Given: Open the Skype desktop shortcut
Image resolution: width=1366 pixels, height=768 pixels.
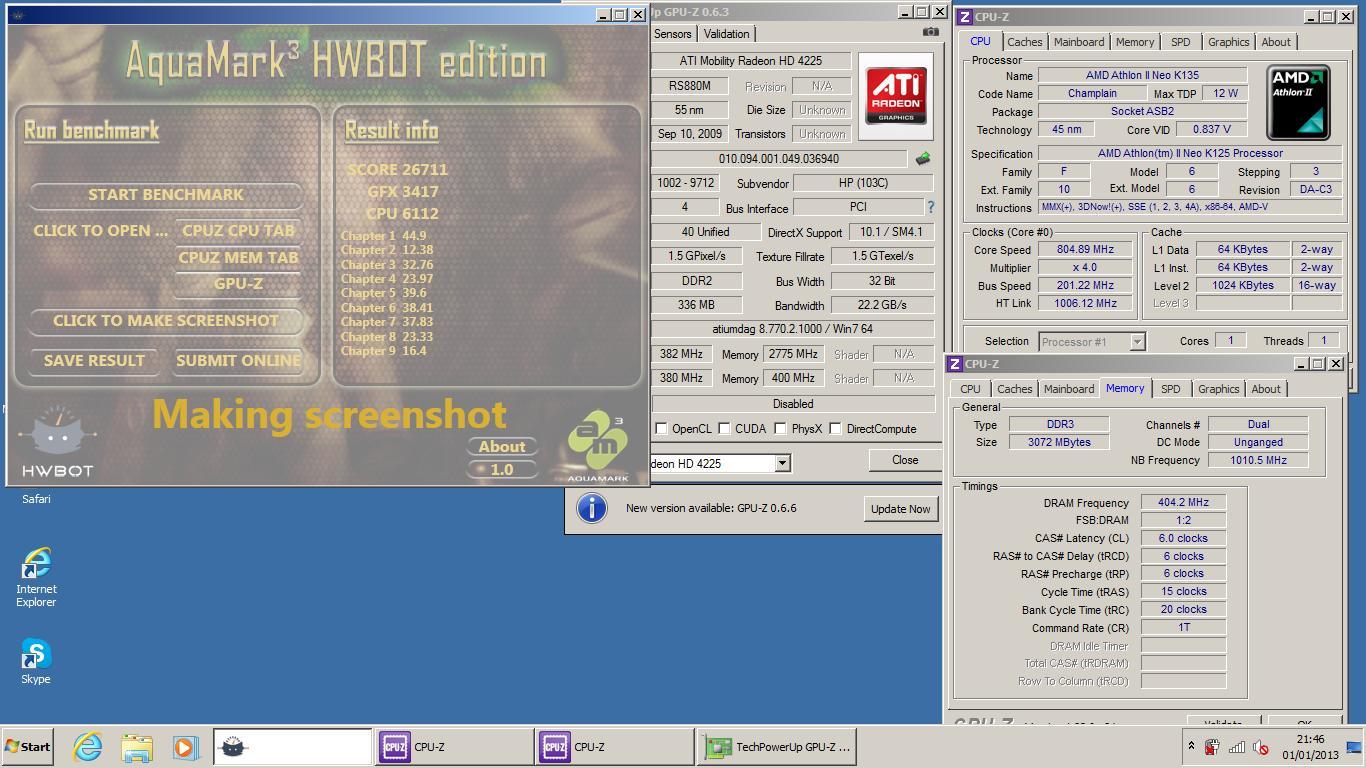Looking at the screenshot, I should point(36,662).
